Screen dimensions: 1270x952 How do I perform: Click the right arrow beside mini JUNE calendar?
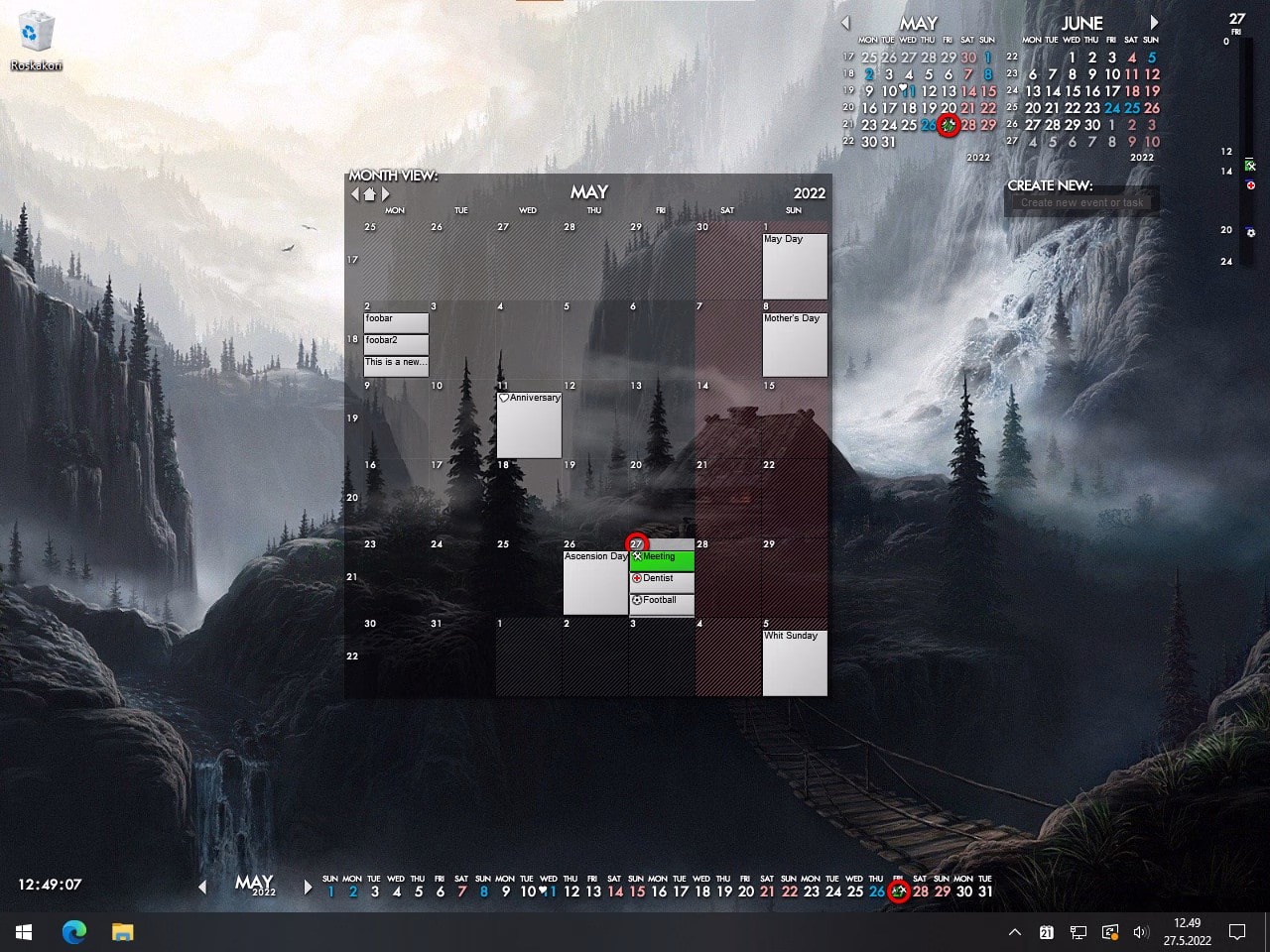pyautogui.click(x=1154, y=22)
